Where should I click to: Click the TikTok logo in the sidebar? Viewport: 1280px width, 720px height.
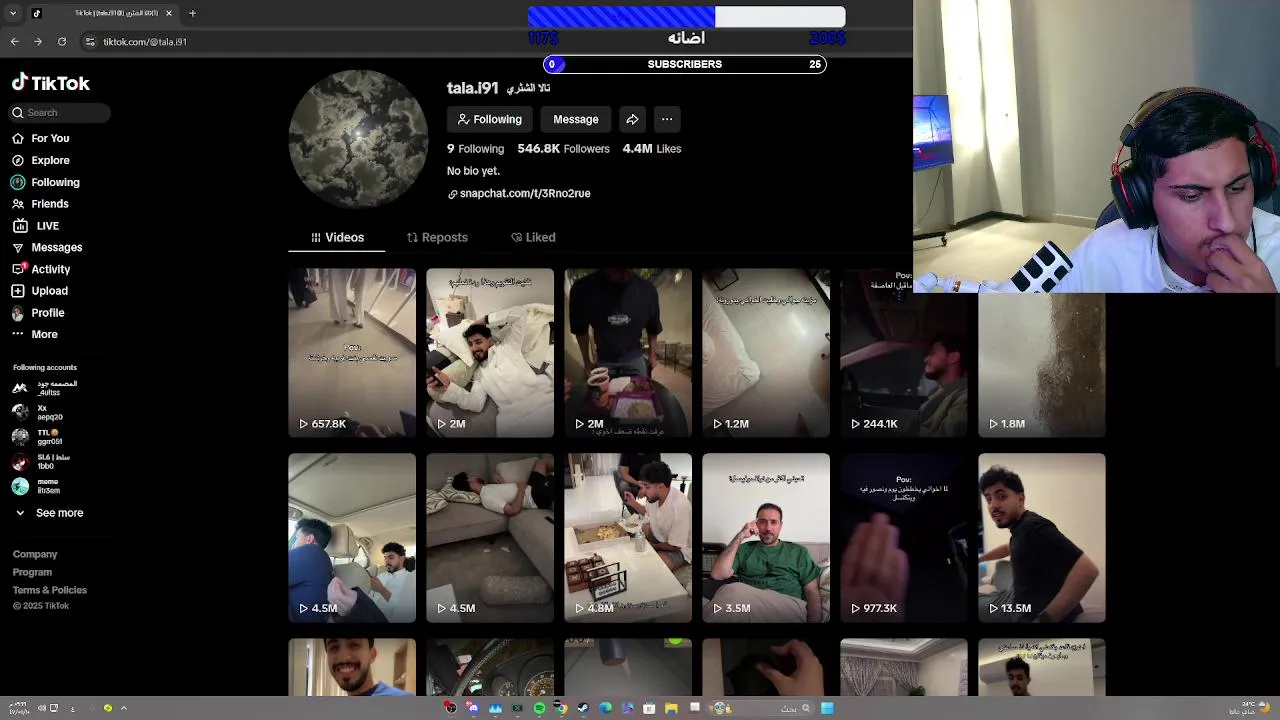click(50, 83)
